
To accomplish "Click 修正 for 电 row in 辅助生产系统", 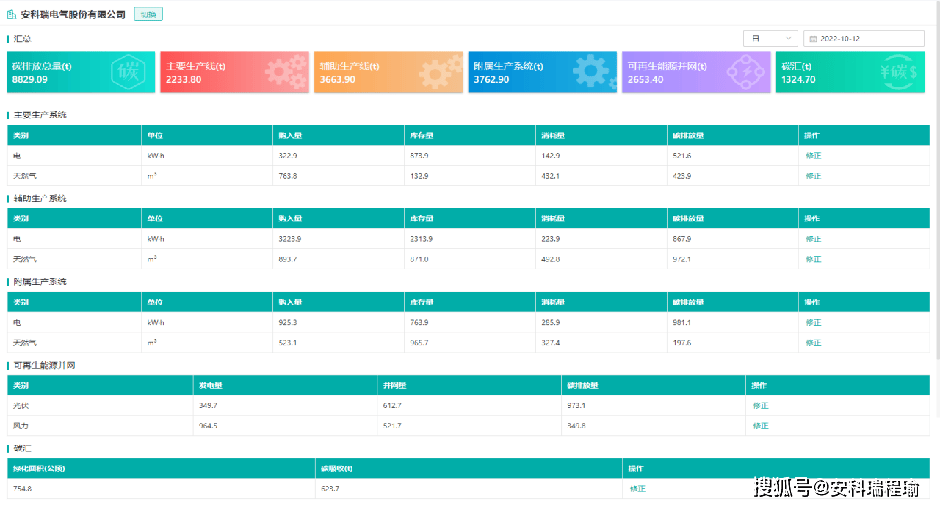I will pyautogui.click(x=813, y=239).
